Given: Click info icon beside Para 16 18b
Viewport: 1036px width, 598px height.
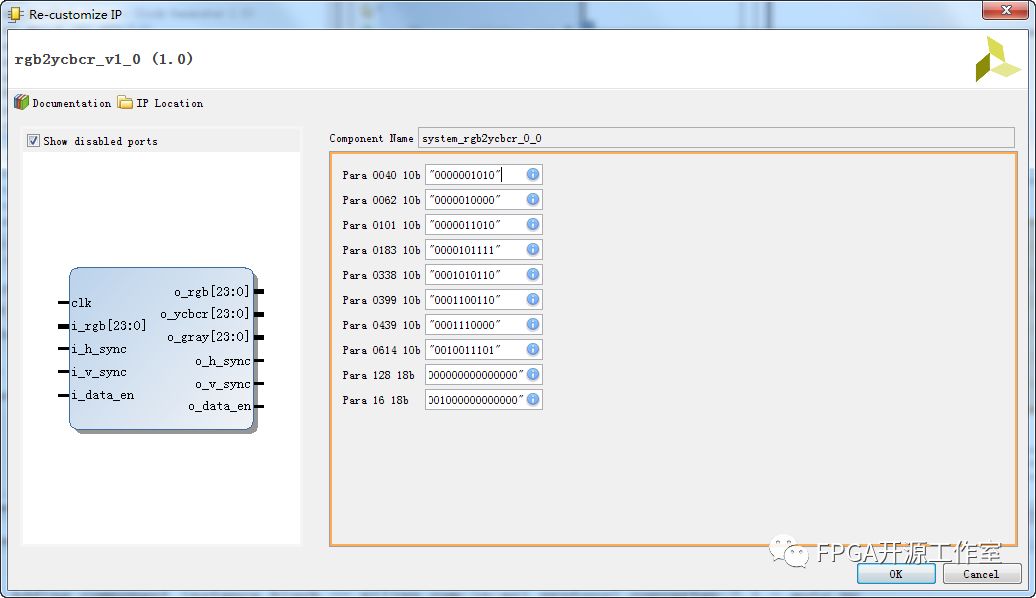Looking at the screenshot, I should point(533,400).
